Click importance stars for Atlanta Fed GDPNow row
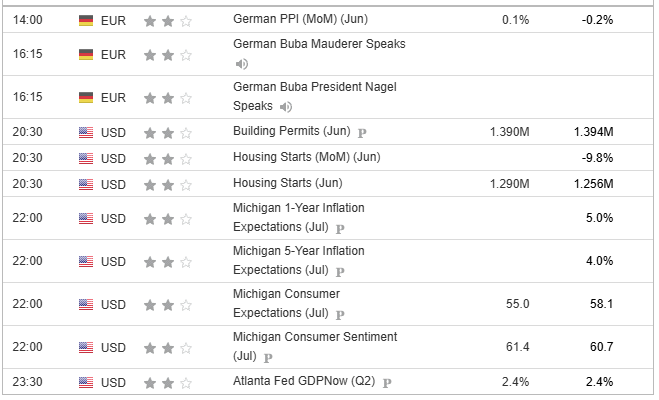The height and width of the screenshot is (400, 659). click(x=168, y=383)
